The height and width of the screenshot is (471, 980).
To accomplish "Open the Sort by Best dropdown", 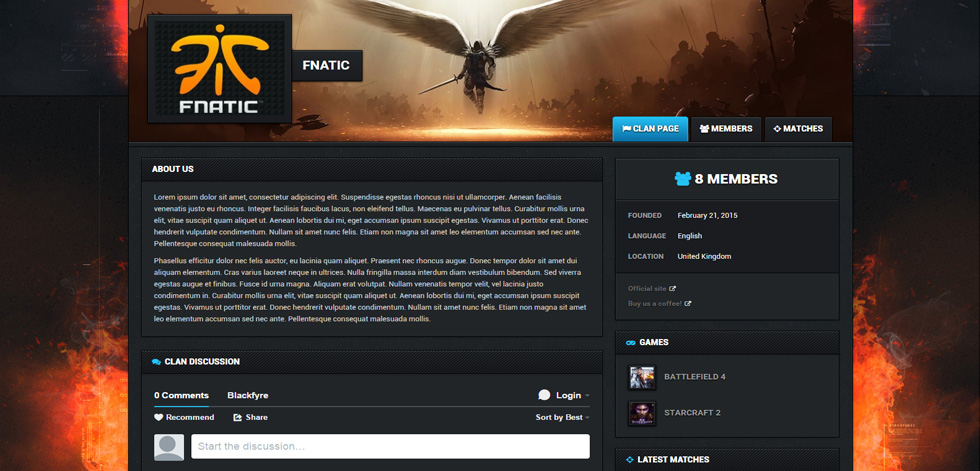I will tap(562, 417).
